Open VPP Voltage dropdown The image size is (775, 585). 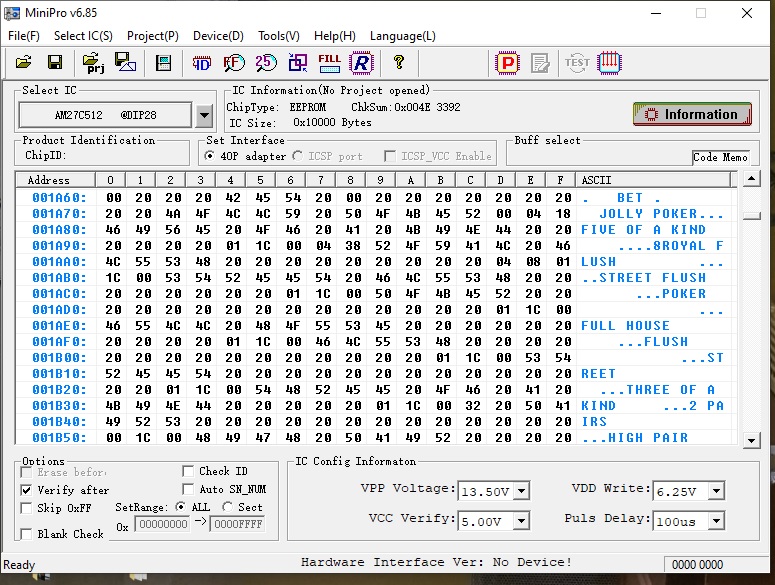coord(521,491)
